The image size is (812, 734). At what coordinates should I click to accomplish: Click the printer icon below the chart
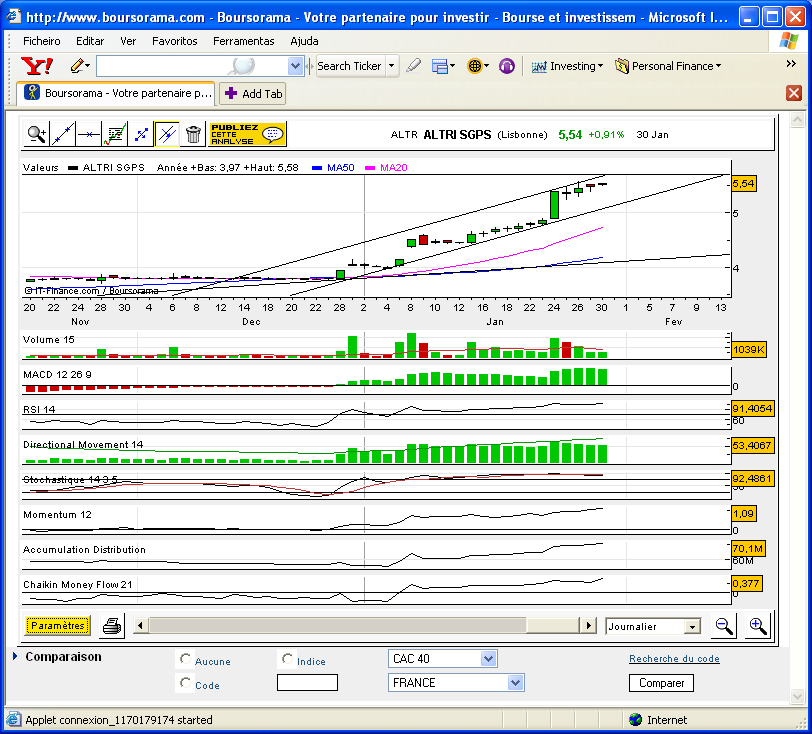pyautogui.click(x=112, y=626)
